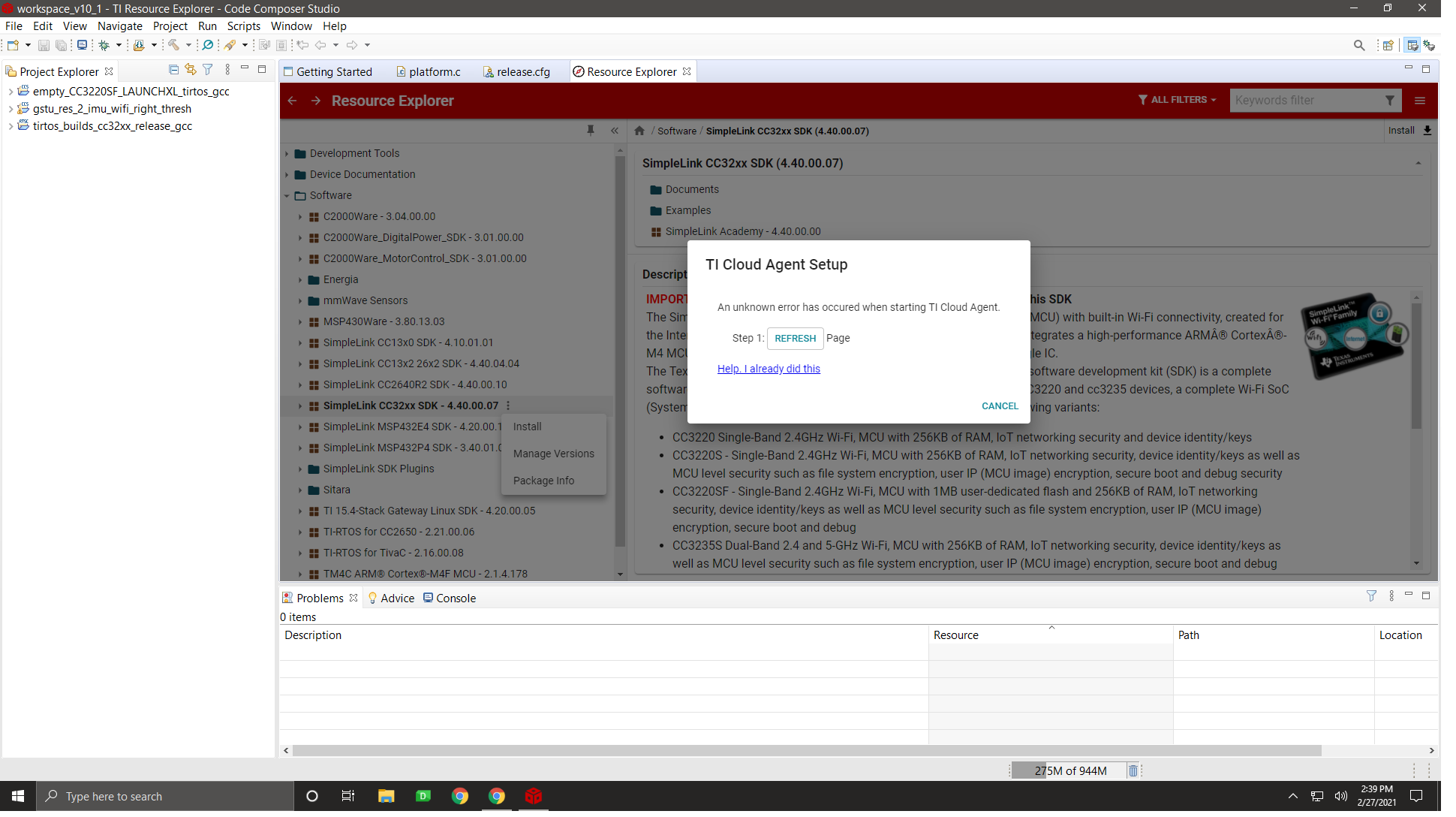This screenshot has width=1456, height=817.
Task: Click the Resource Explorer home icon
Action: (639, 131)
